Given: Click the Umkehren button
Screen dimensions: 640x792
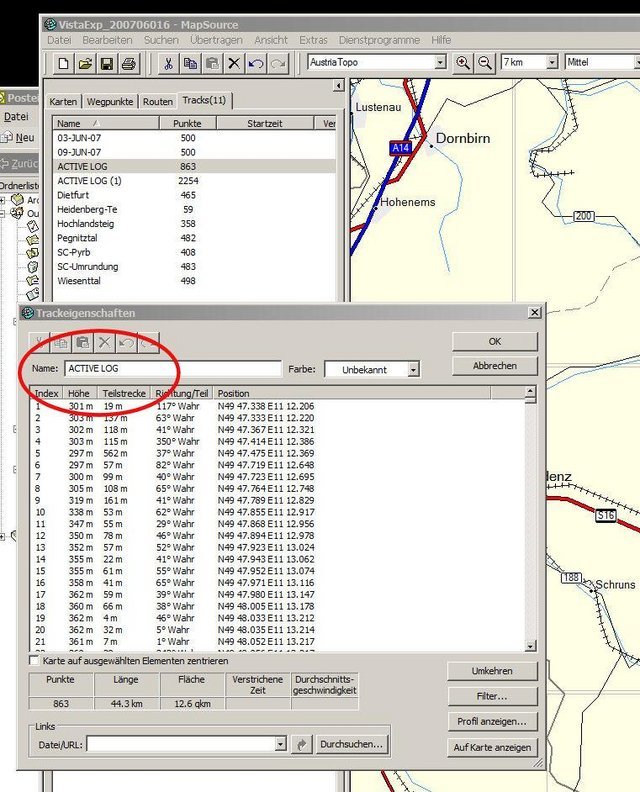Looking at the screenshot, I should 492,671.
